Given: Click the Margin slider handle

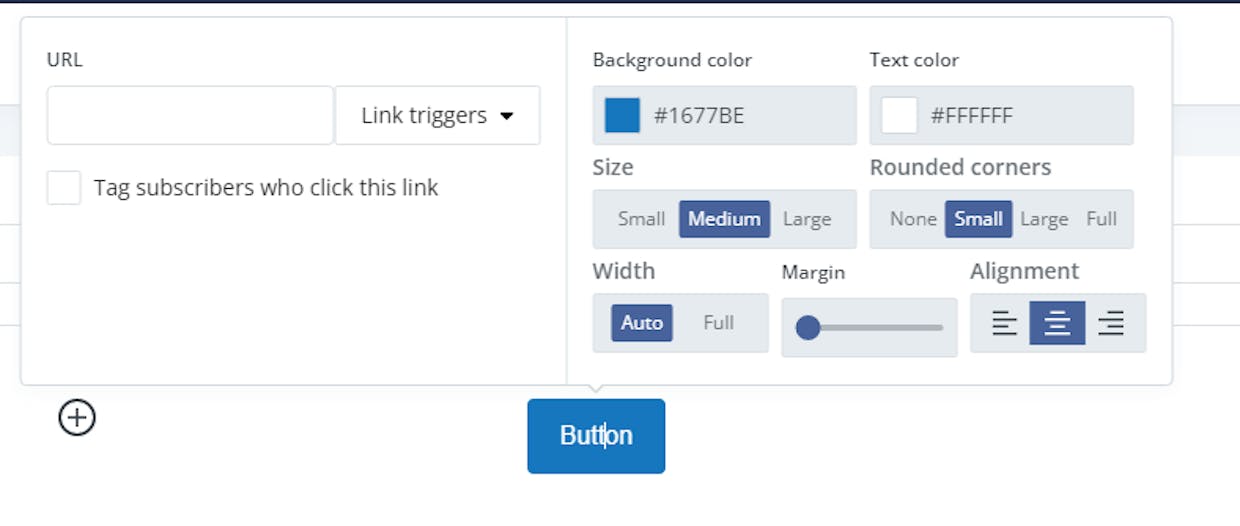Looking at the screenshot, I should pos(808,327).
